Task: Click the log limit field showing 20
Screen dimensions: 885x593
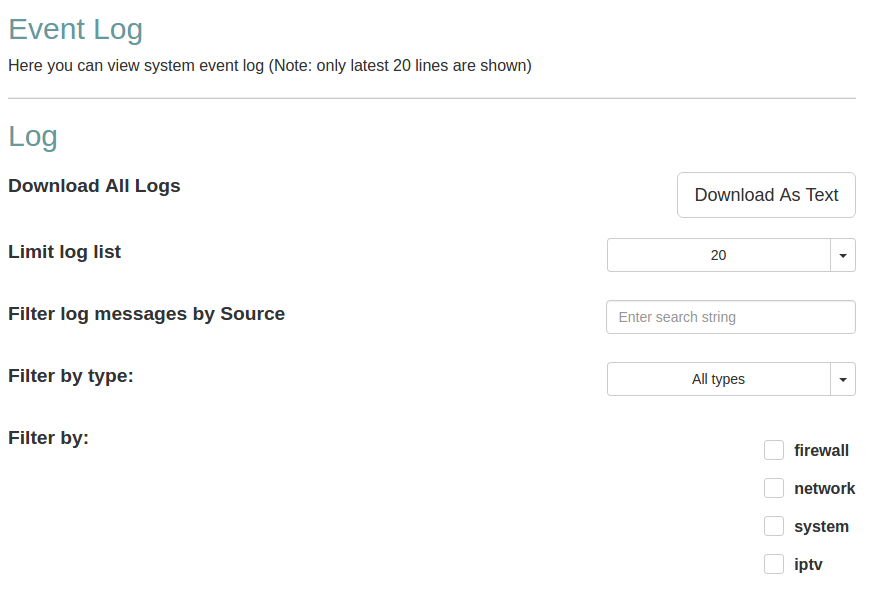Action: (x=718, y=255)
